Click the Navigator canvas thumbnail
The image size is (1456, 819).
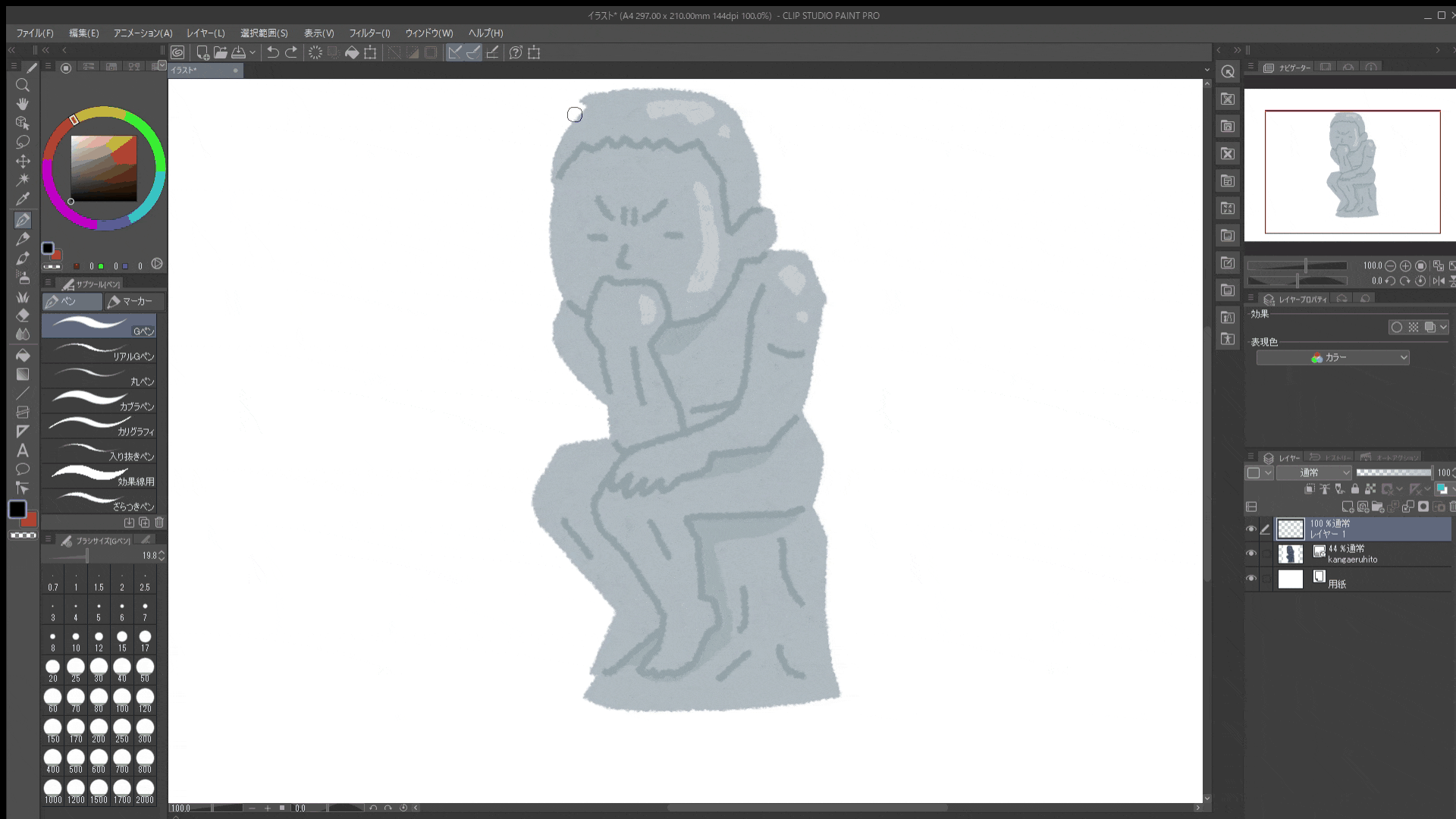click(1352, 172)
